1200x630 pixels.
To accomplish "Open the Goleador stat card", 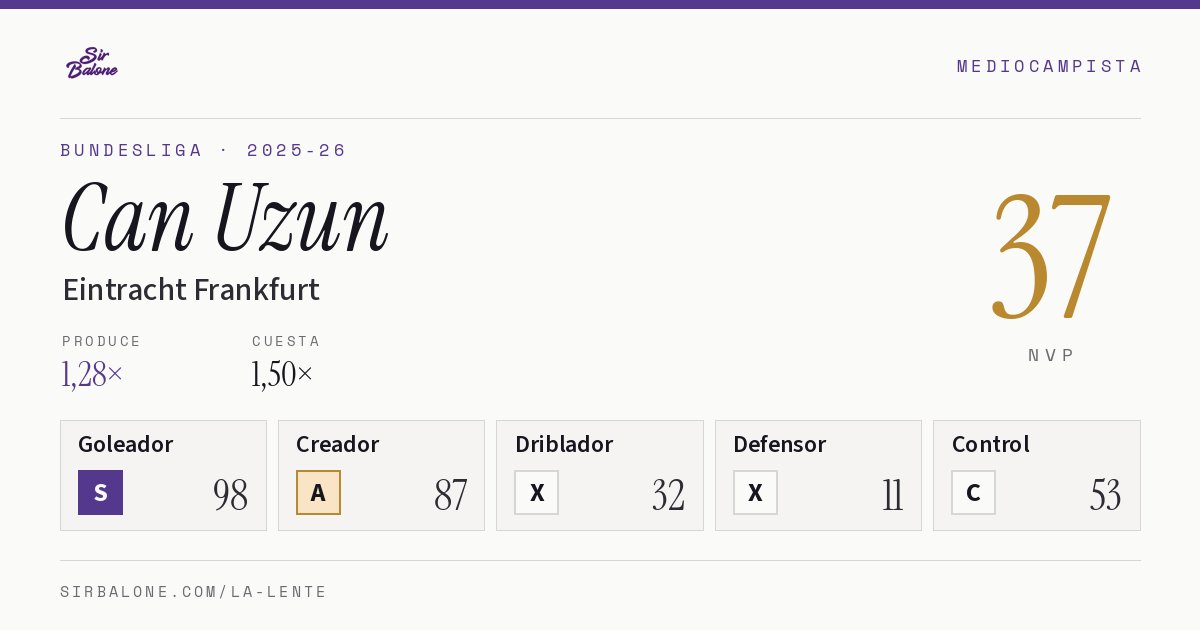I will 163,475.
